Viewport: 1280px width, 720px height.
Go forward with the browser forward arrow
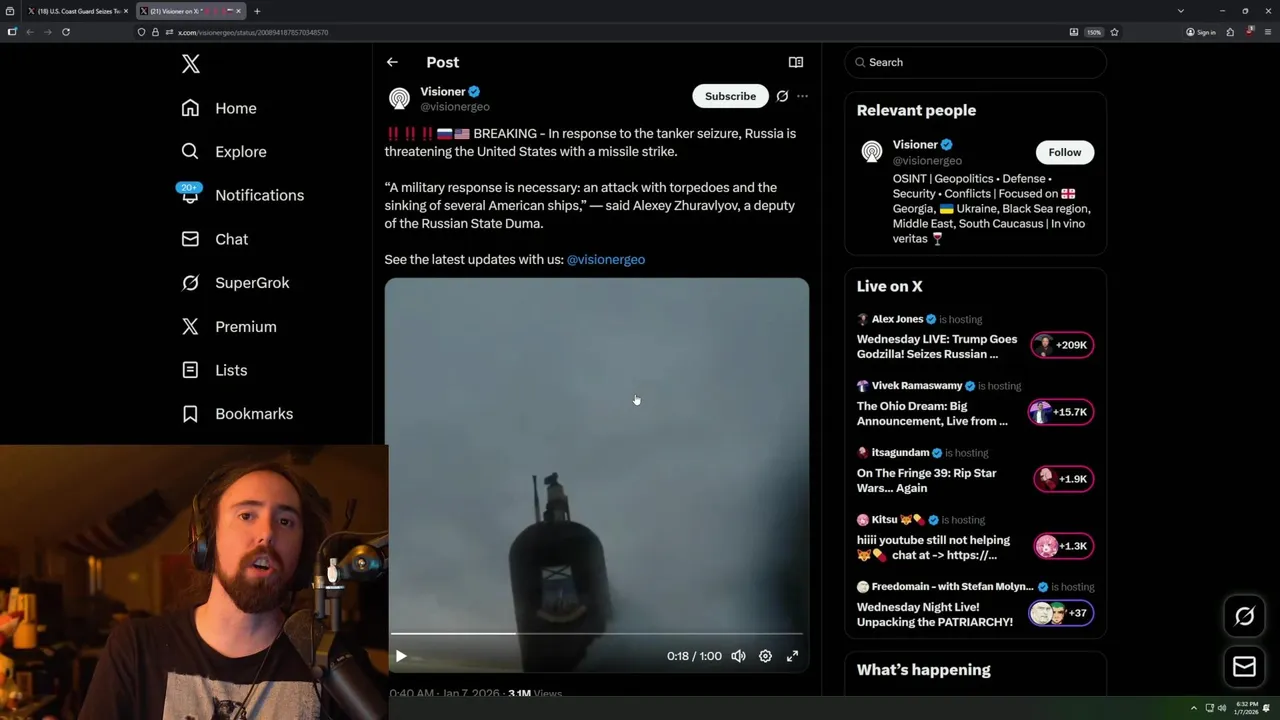[47, 32]
